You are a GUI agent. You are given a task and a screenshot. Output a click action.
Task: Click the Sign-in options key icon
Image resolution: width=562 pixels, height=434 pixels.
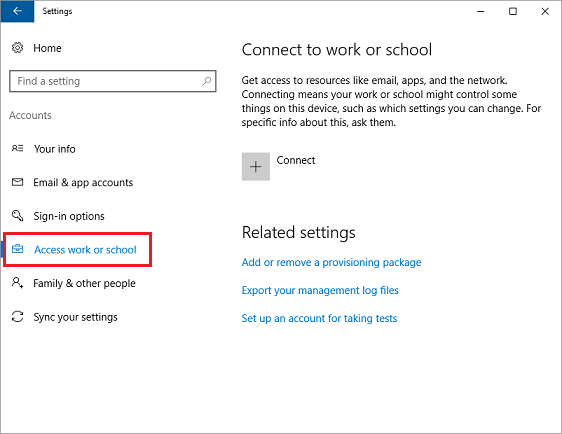tap(17, 215)
